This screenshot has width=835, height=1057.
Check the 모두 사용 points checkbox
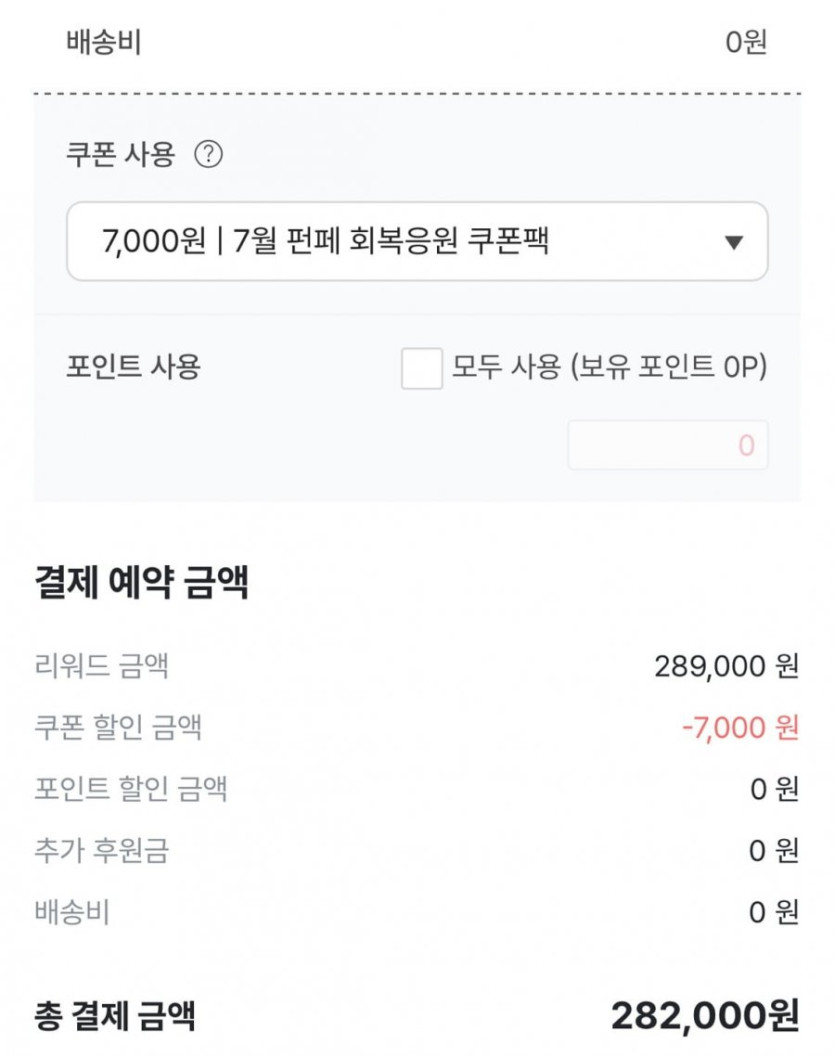421,368
